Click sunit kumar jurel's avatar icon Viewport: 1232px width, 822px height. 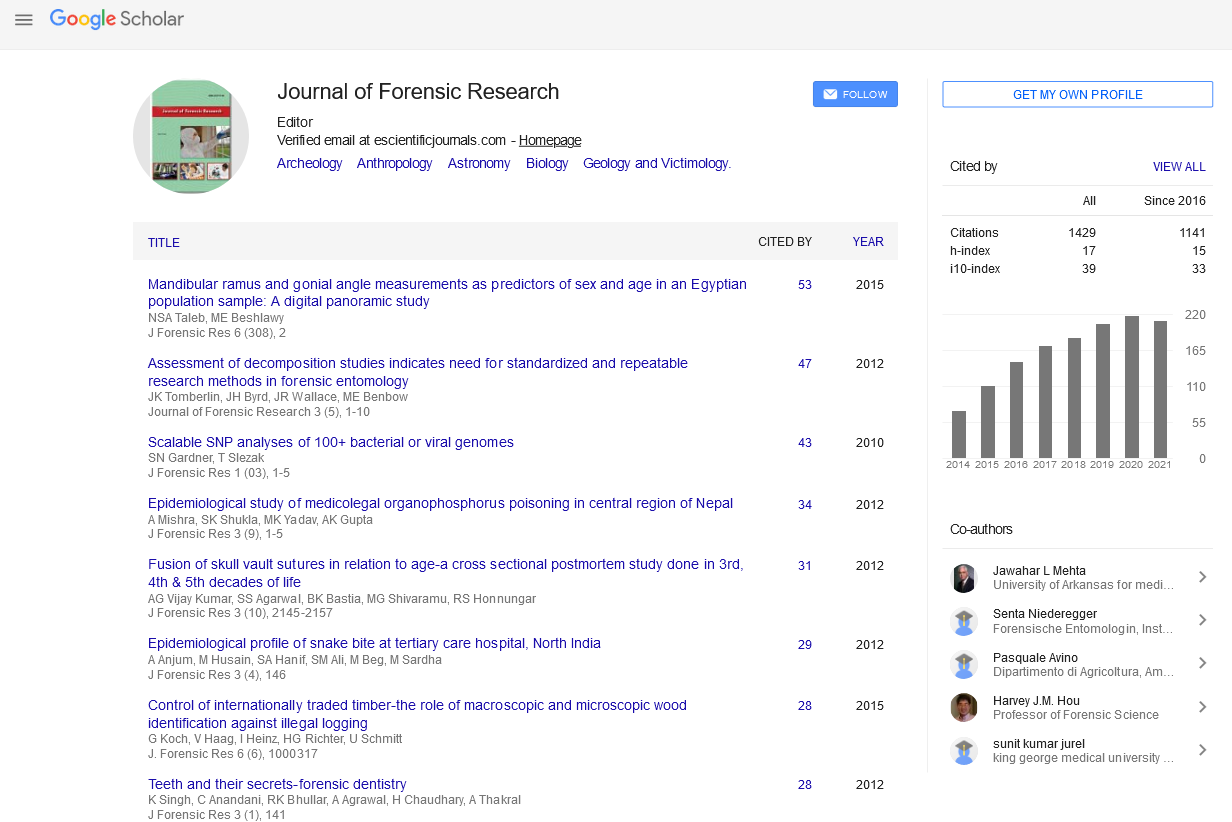point(963,751)
